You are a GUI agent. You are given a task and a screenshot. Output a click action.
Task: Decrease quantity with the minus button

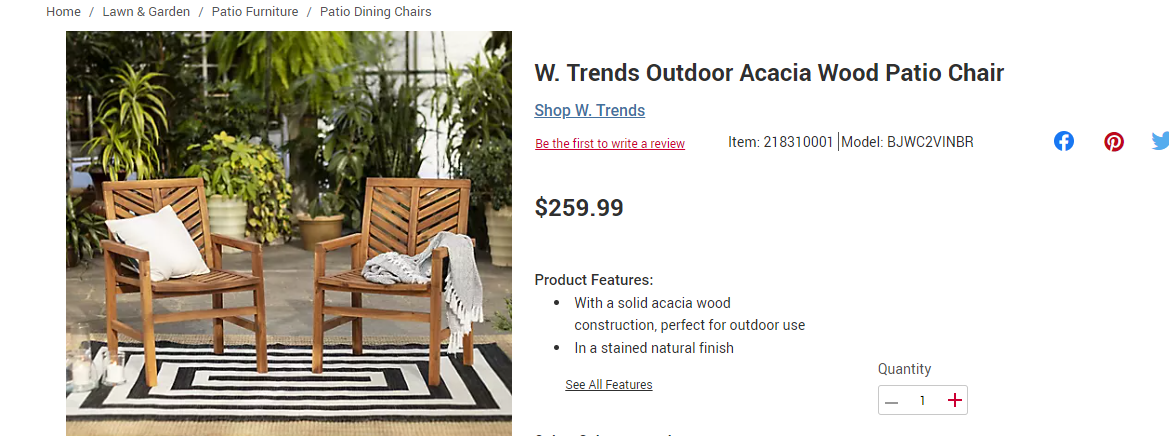click(892, 401)
